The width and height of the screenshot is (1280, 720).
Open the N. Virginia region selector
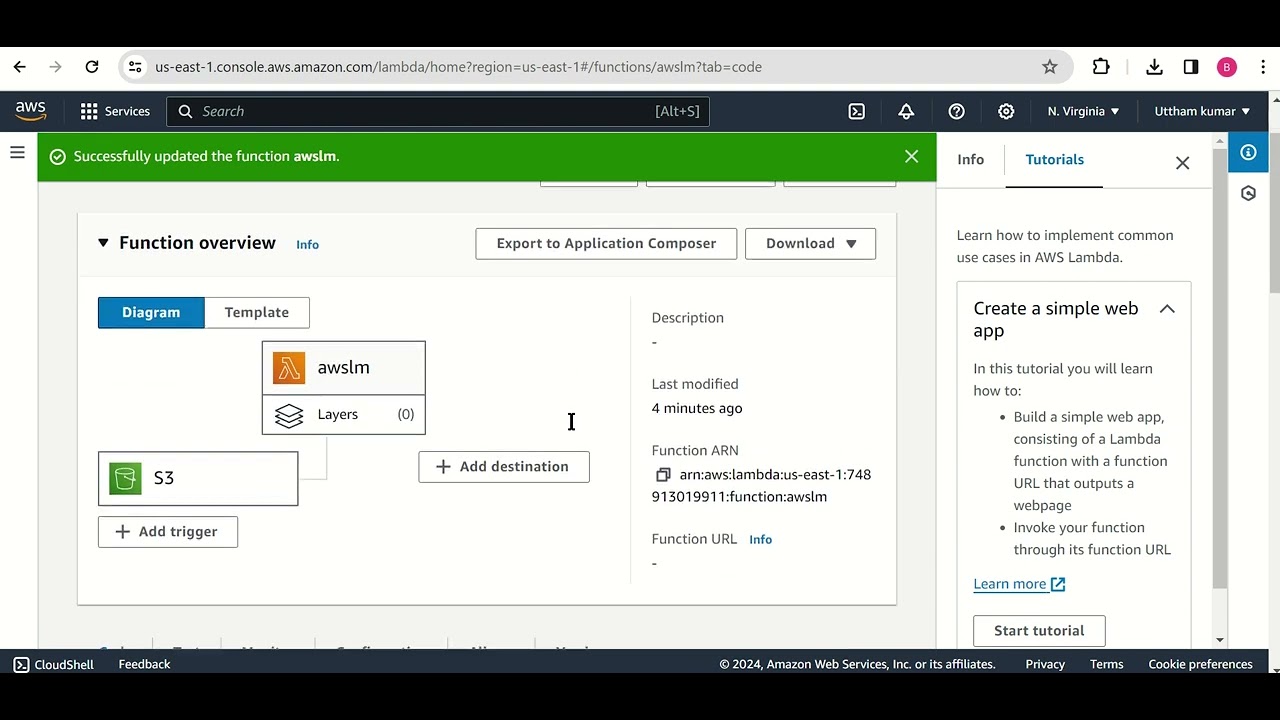pos(1083,111)
